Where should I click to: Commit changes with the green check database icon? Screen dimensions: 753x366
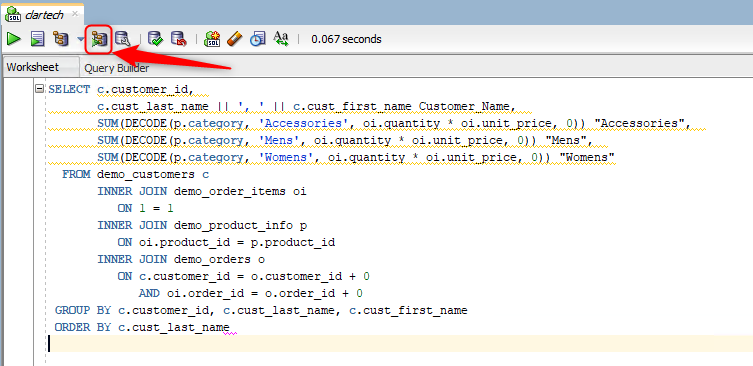pos(155,39)
